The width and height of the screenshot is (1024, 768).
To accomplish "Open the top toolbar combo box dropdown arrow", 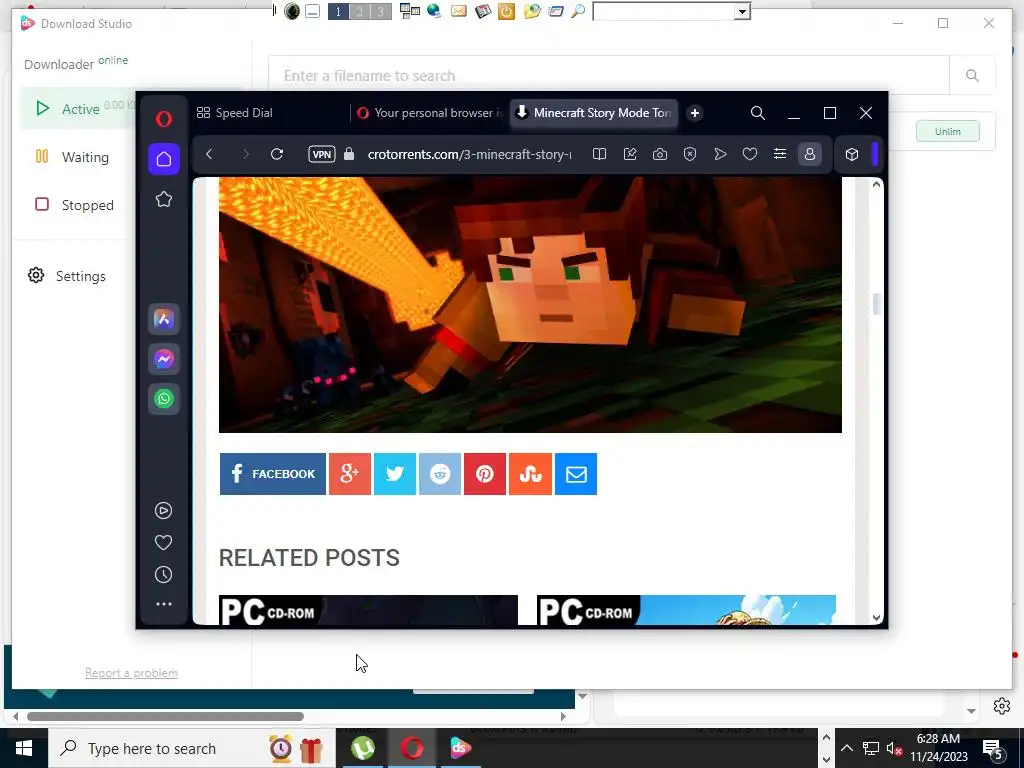I will click(742, 11).
